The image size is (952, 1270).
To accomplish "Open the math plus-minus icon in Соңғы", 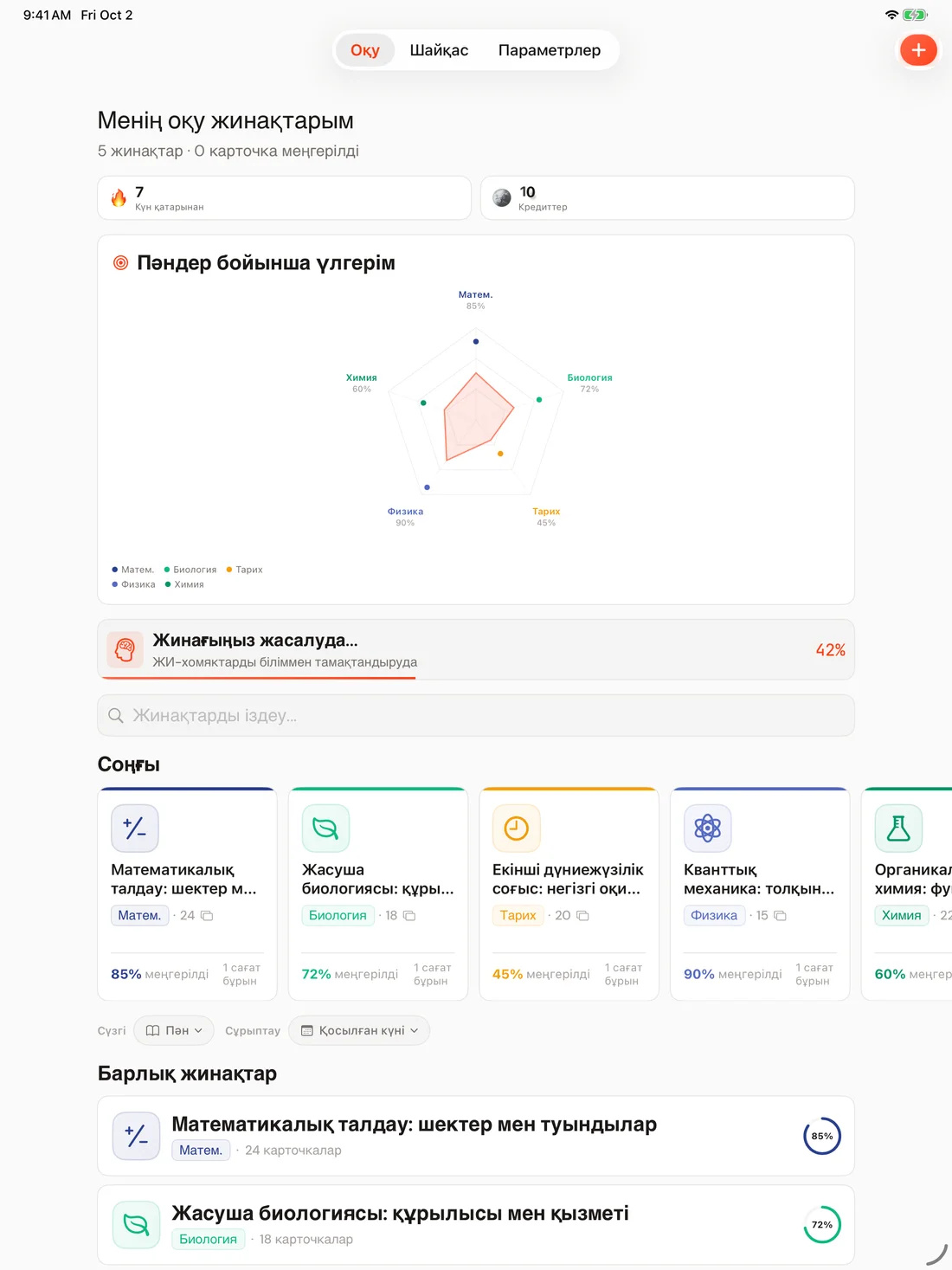I will point(135,828).
